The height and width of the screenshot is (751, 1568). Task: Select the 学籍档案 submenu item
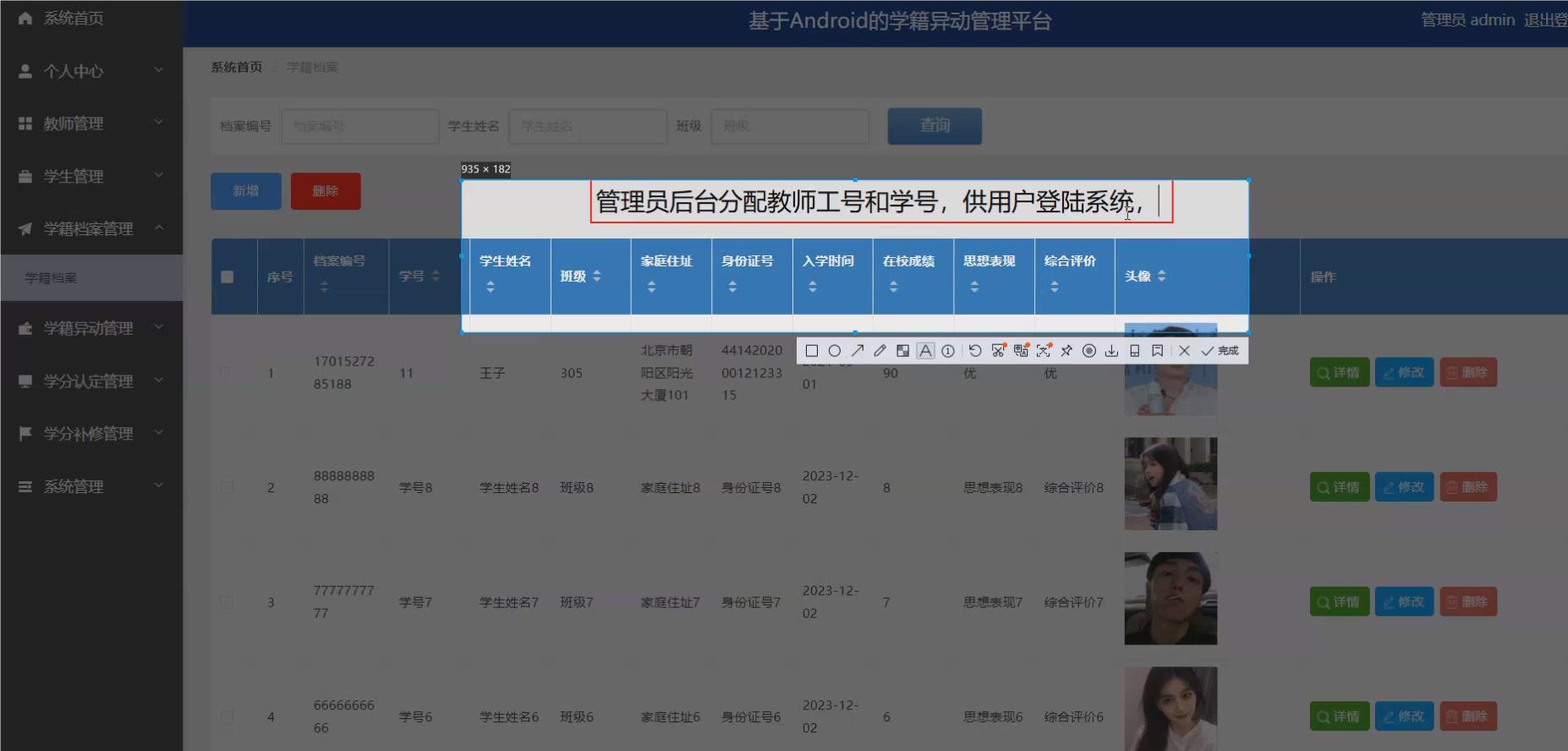point(91,277)
